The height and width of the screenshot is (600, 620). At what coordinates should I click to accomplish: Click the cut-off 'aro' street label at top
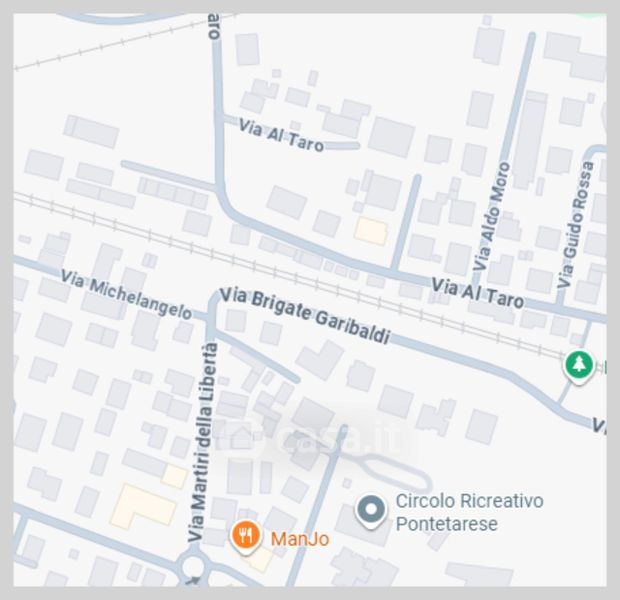214,26
